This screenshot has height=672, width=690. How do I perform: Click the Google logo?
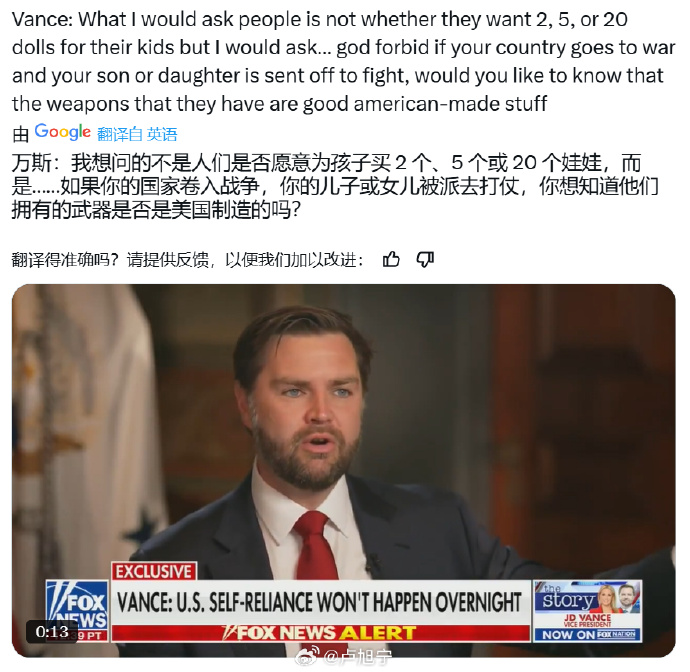point(62,132)
